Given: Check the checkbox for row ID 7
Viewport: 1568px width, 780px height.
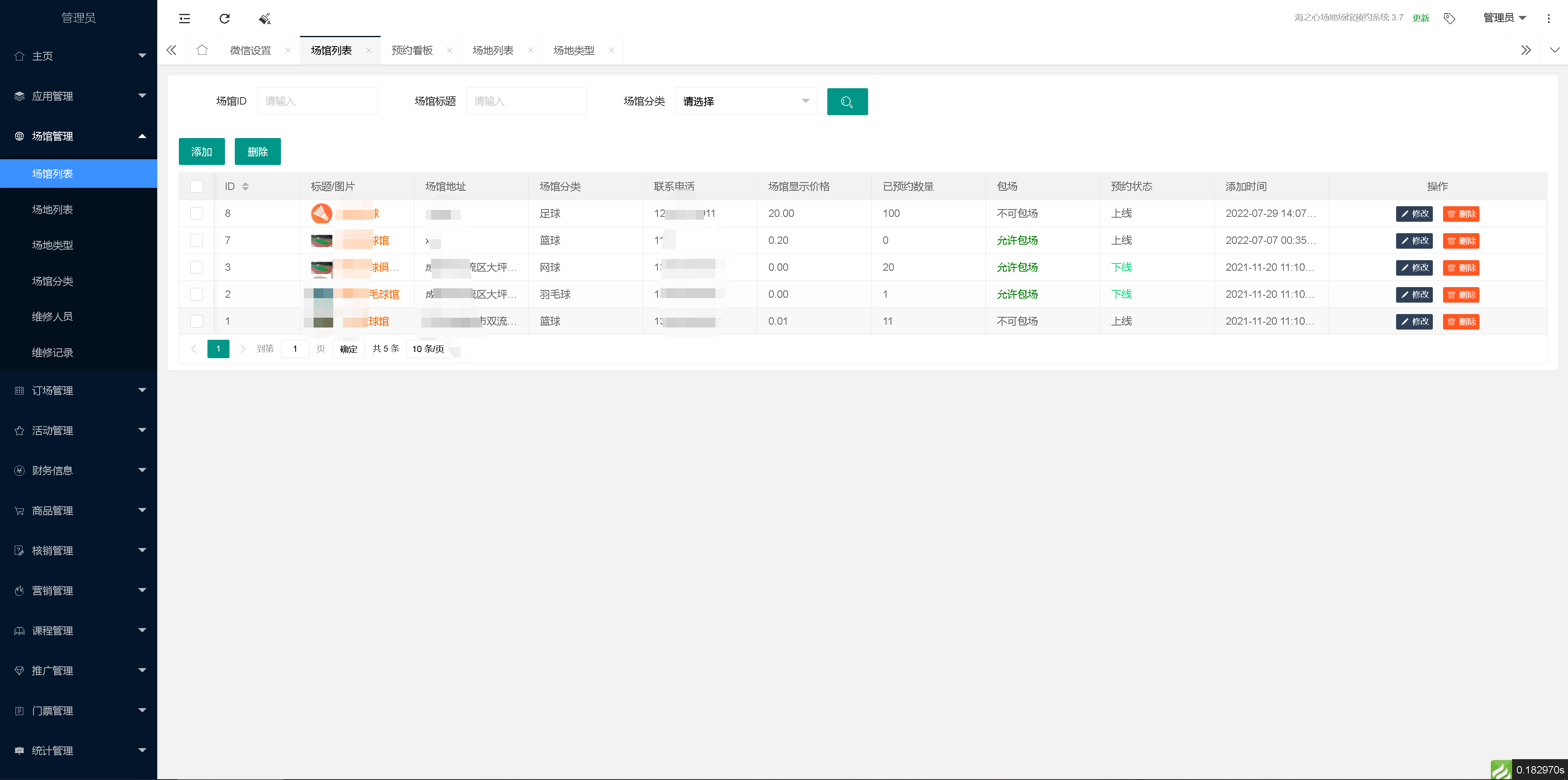Looking at the screenshot, I should 196,241.
